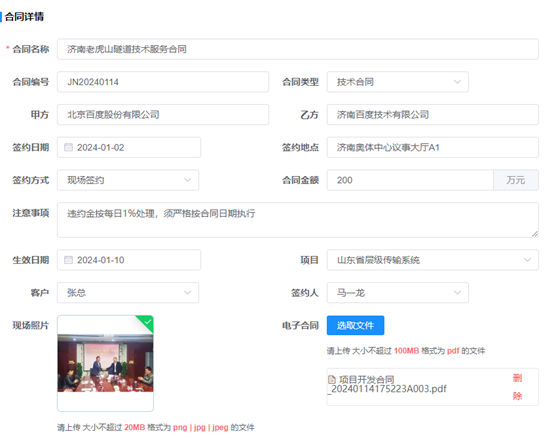Expand the 项目 dropdown 山东省层级传输系统

[x=432, y=260]
